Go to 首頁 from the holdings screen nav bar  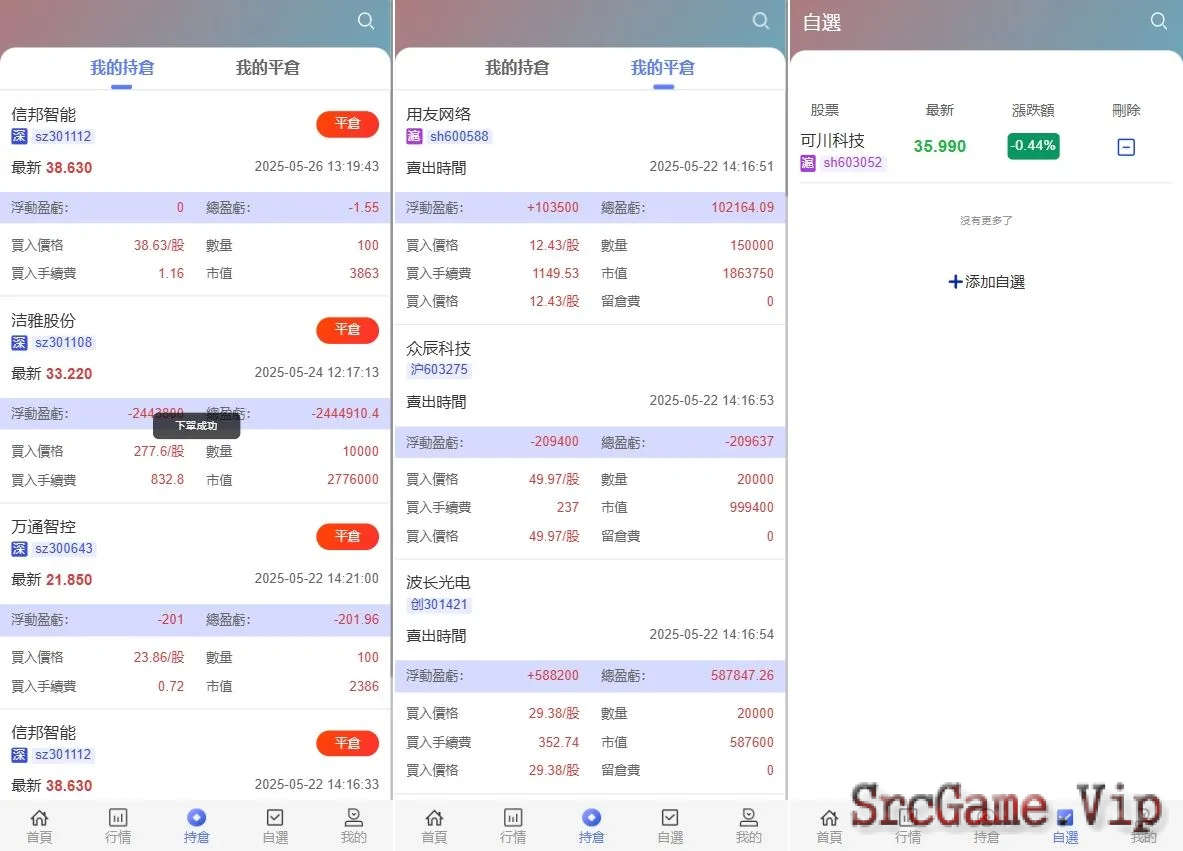pyautogui.click(x=39, y=826)
